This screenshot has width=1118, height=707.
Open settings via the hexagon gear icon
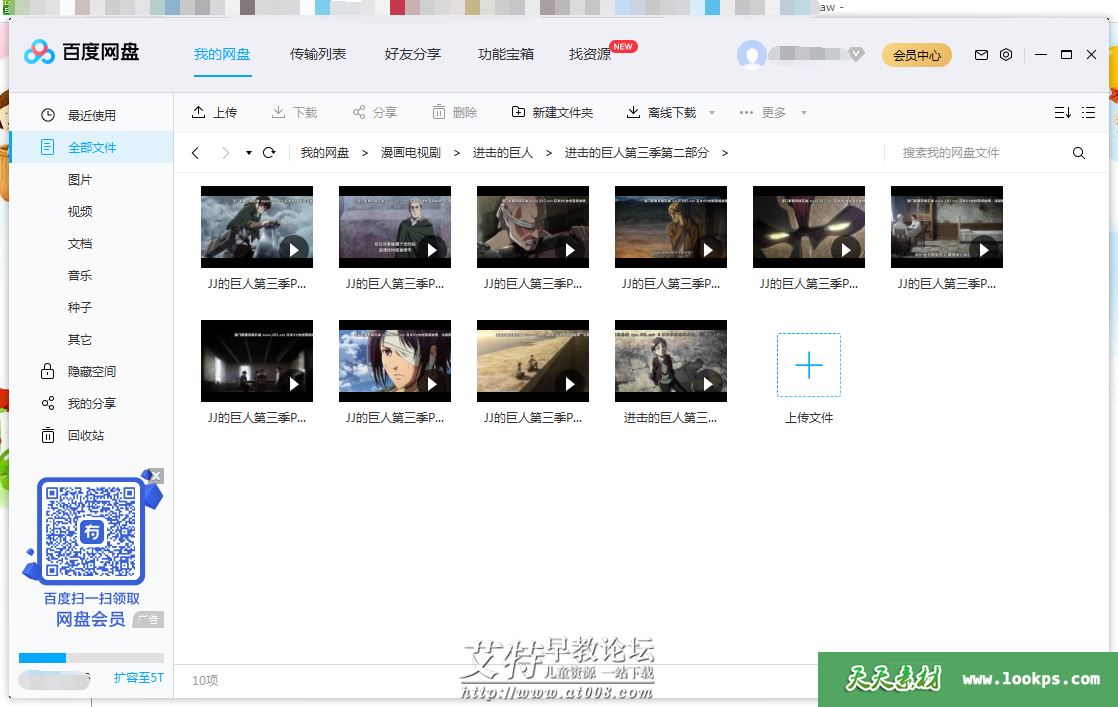pyautogui.click(x=1006, y=55)
